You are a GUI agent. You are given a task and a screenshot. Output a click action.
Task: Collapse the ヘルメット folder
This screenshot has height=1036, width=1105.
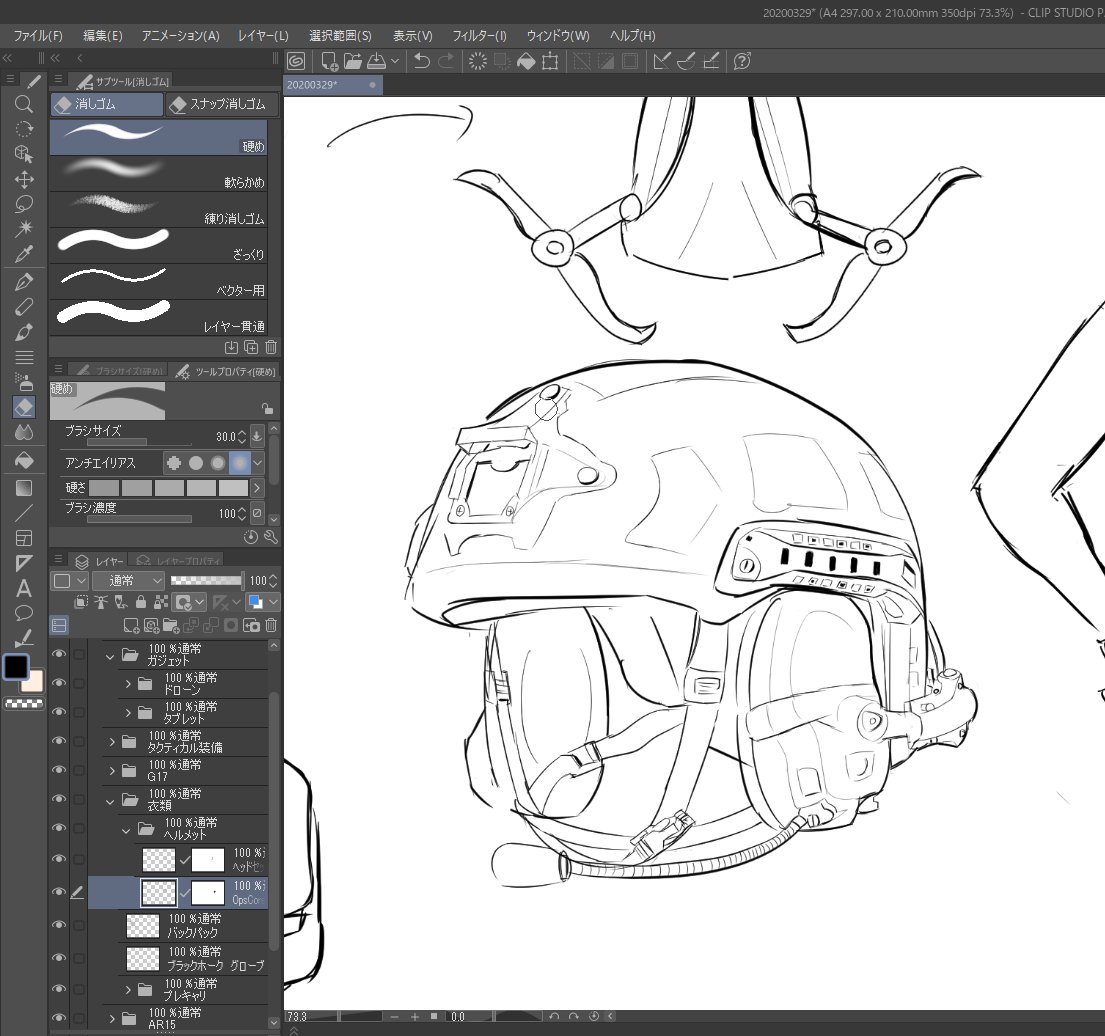(x=126, y=830)
